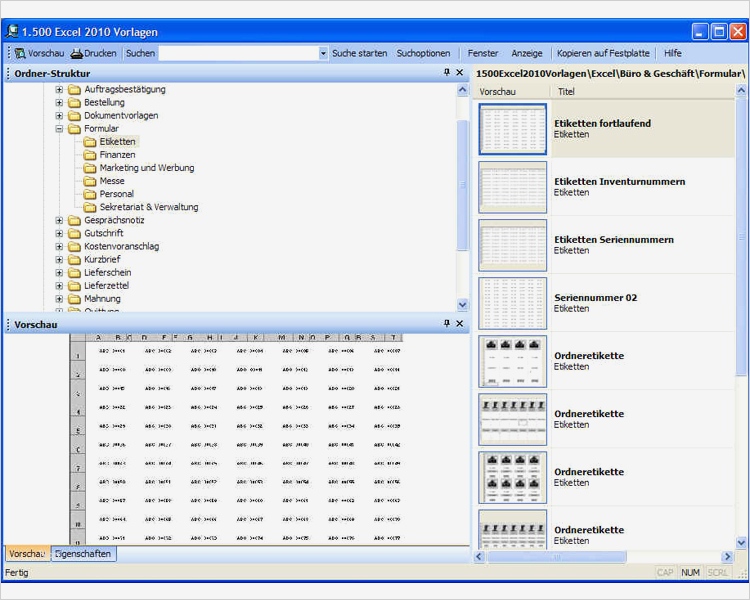Click Suche starten button

point(359,53)
